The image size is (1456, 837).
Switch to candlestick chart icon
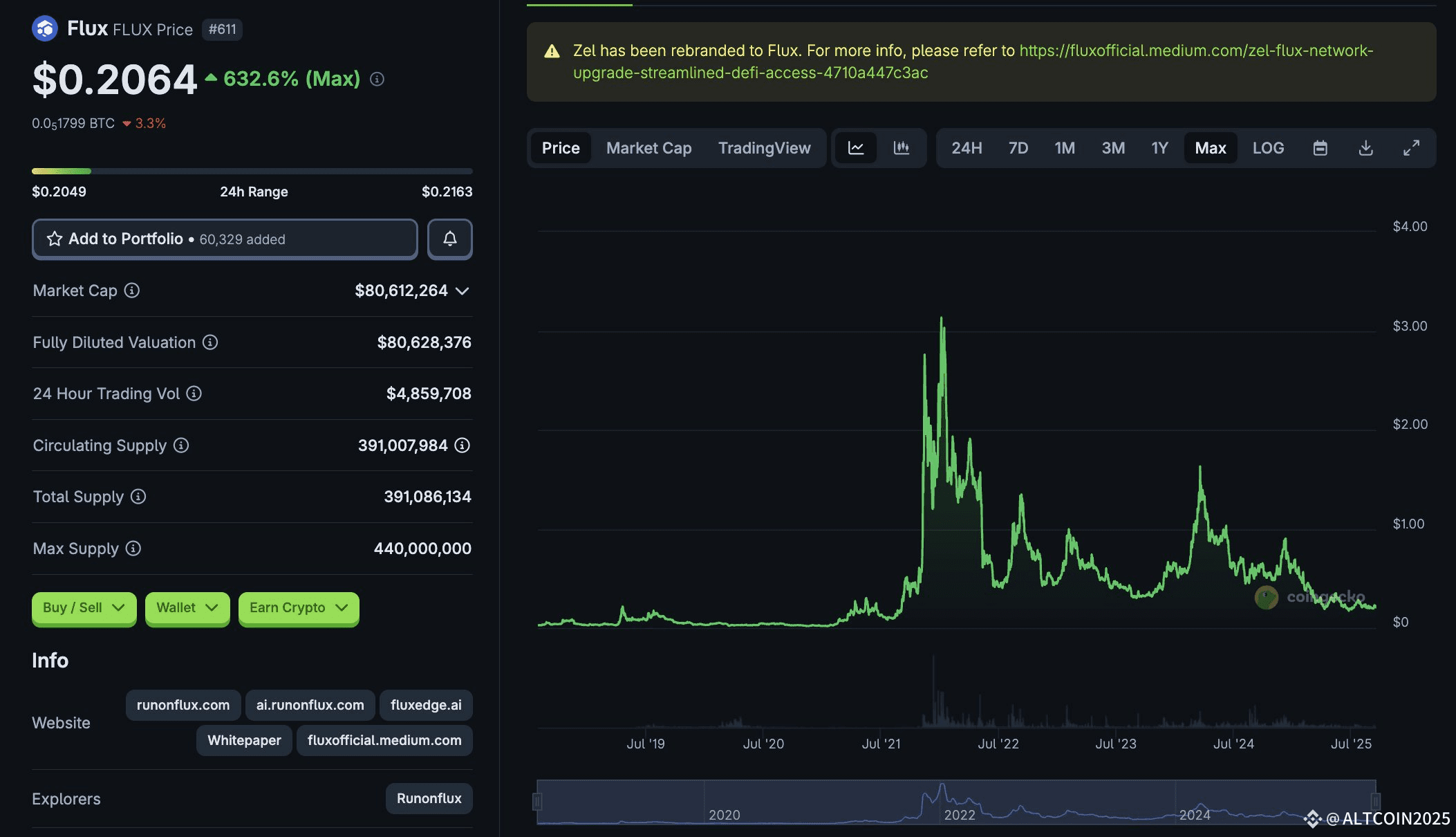pyautogui.click(x=901, y=148)
